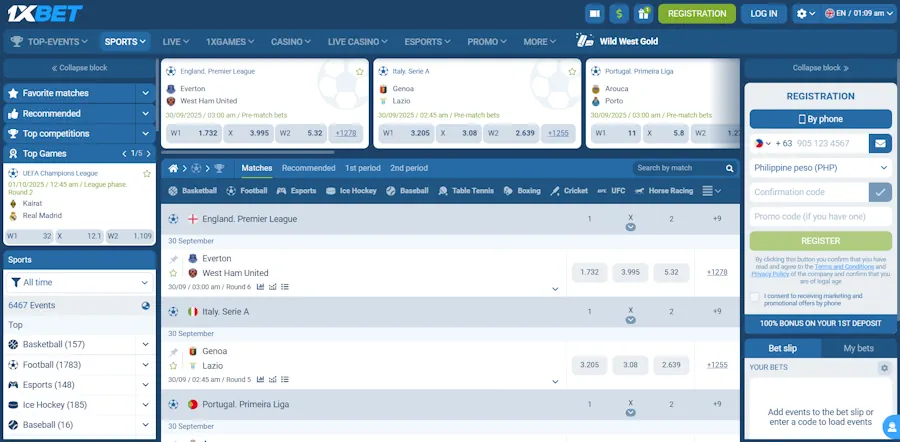Open the My bets tab
This screenshot has height=442, width=900.
[x=858, y=348]
